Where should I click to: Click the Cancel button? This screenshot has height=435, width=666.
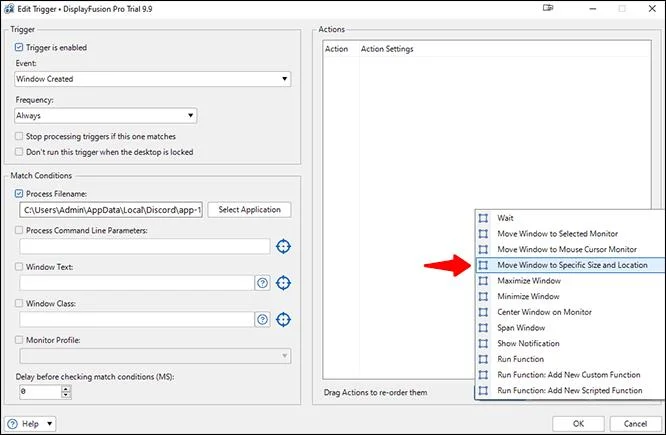click(x=635, y=424)
